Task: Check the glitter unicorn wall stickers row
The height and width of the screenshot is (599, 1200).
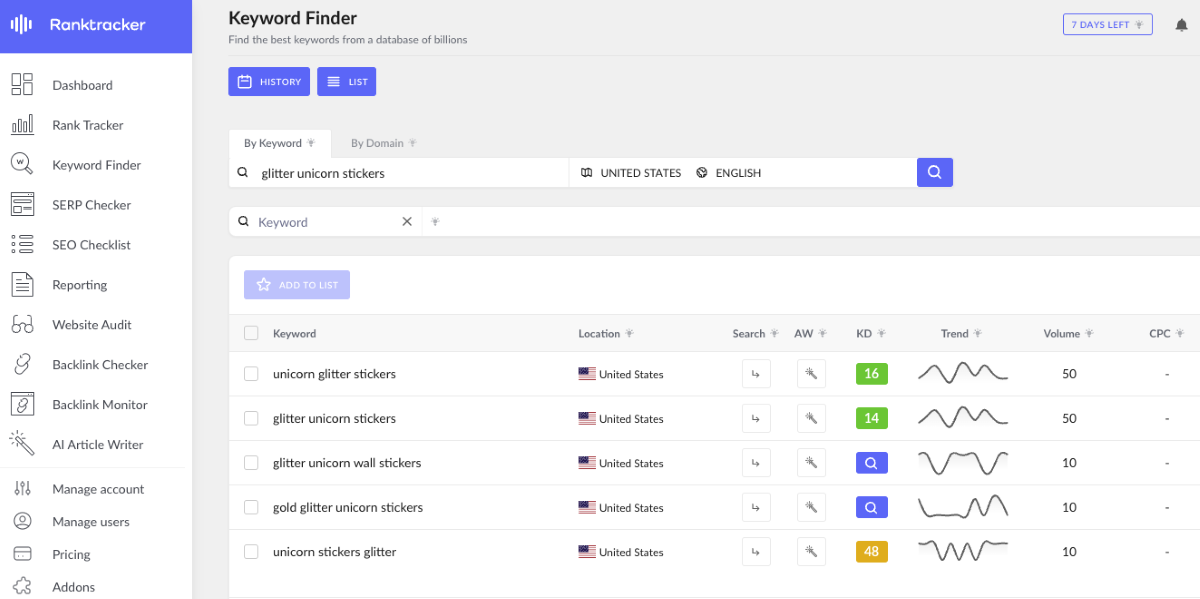Action: (x=251, y=463)
